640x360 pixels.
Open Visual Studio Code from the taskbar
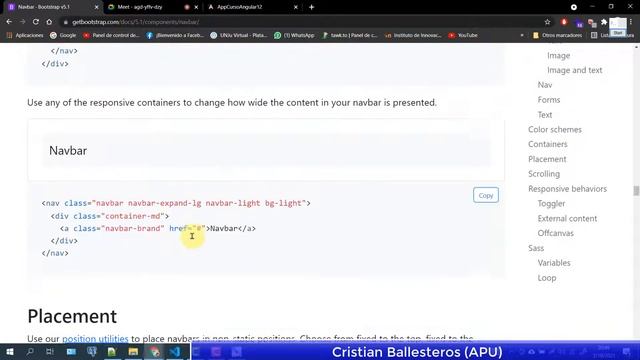(176, 352)
